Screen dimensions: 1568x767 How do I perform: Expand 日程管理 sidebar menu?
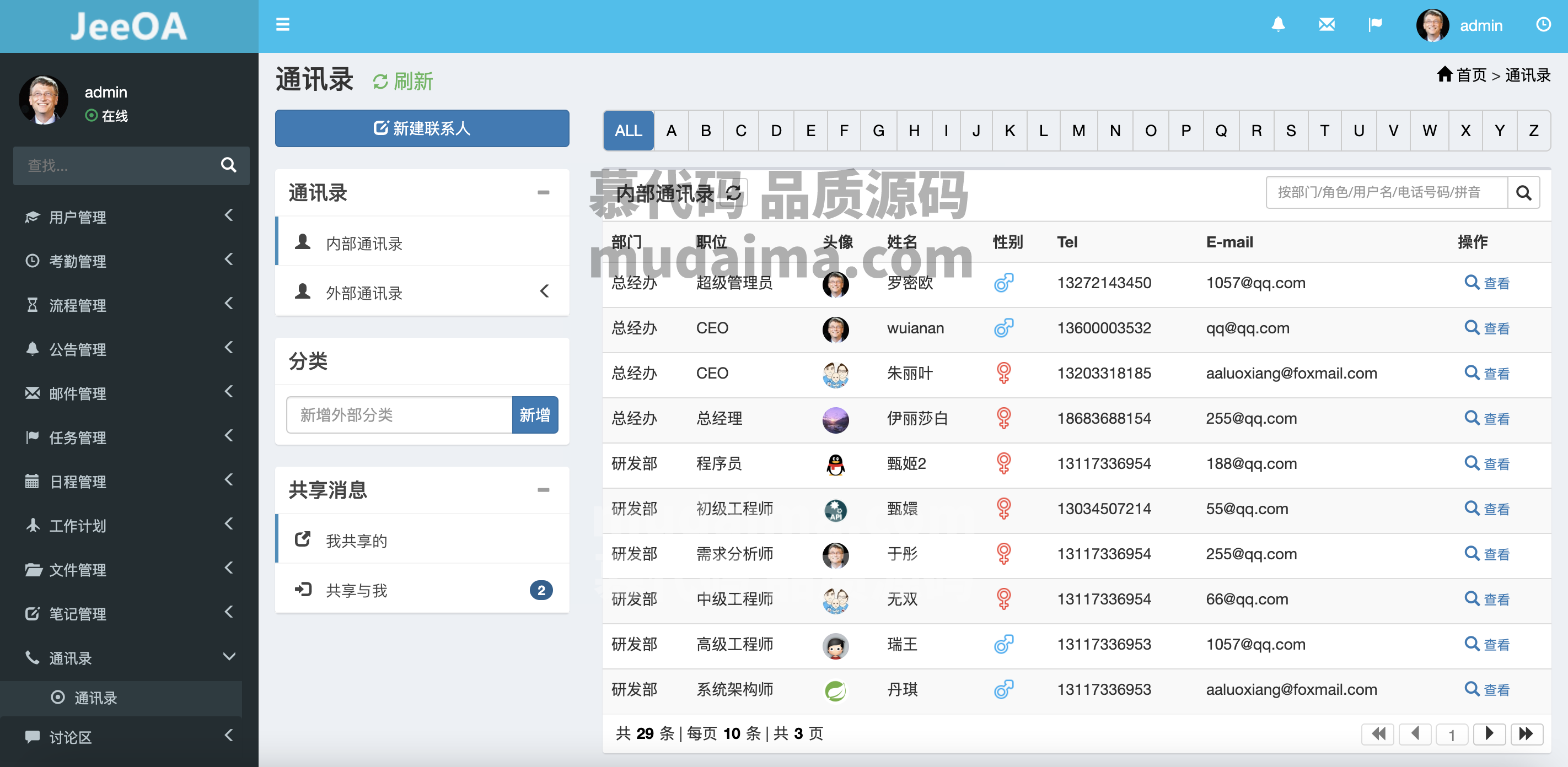[x=129, y=482]
